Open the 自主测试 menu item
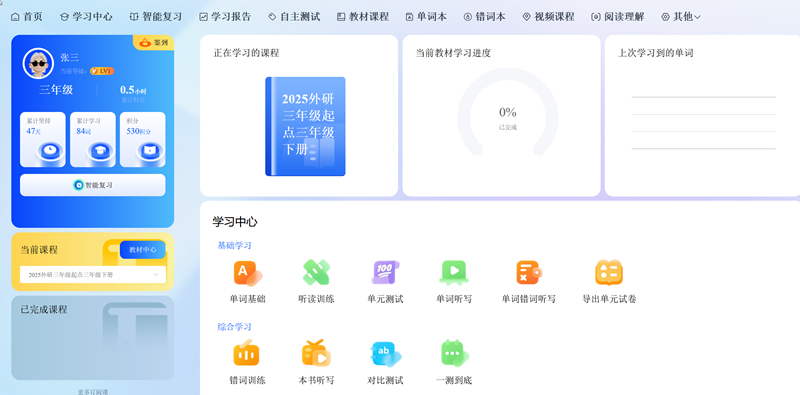This screenshot has width=800, height=395. click(294, 17)
